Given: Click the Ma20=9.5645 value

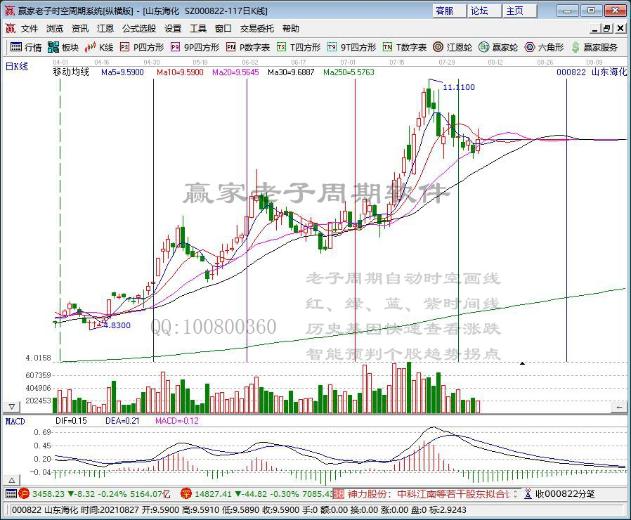Looking at the screenshot, I should tap(235, 72).
